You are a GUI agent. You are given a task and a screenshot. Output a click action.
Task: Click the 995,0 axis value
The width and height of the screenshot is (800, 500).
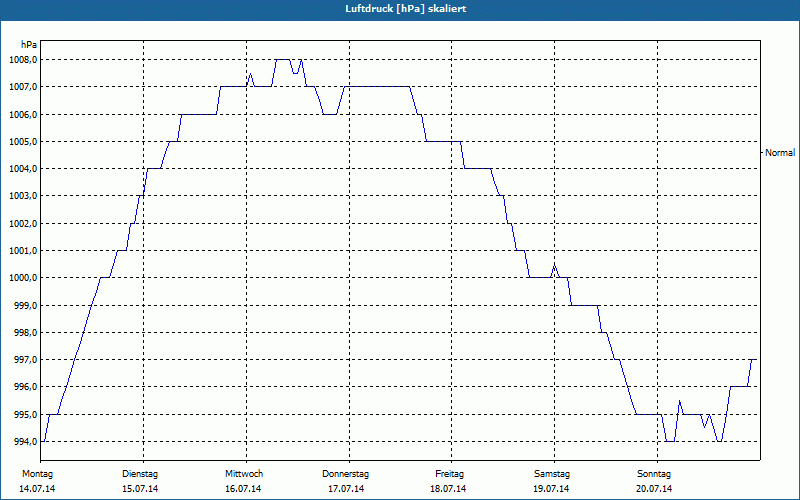pos(25,414)
